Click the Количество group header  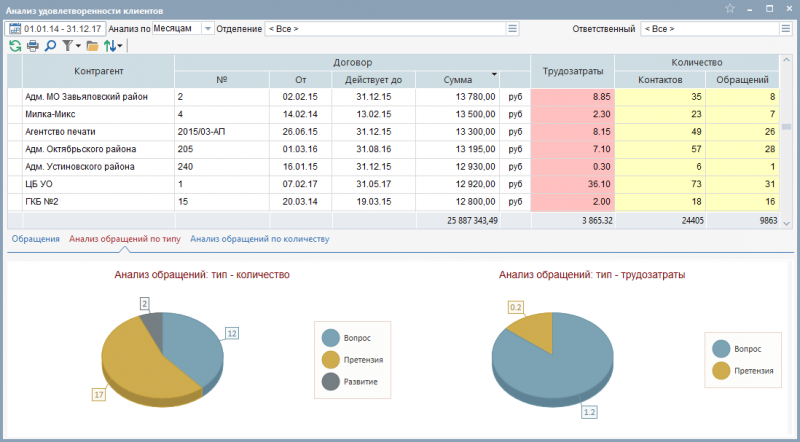[x=697, y=63]
